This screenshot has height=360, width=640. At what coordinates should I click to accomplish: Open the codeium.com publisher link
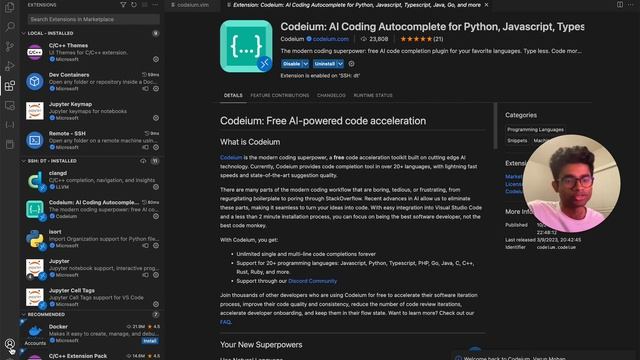coord(331,39)
